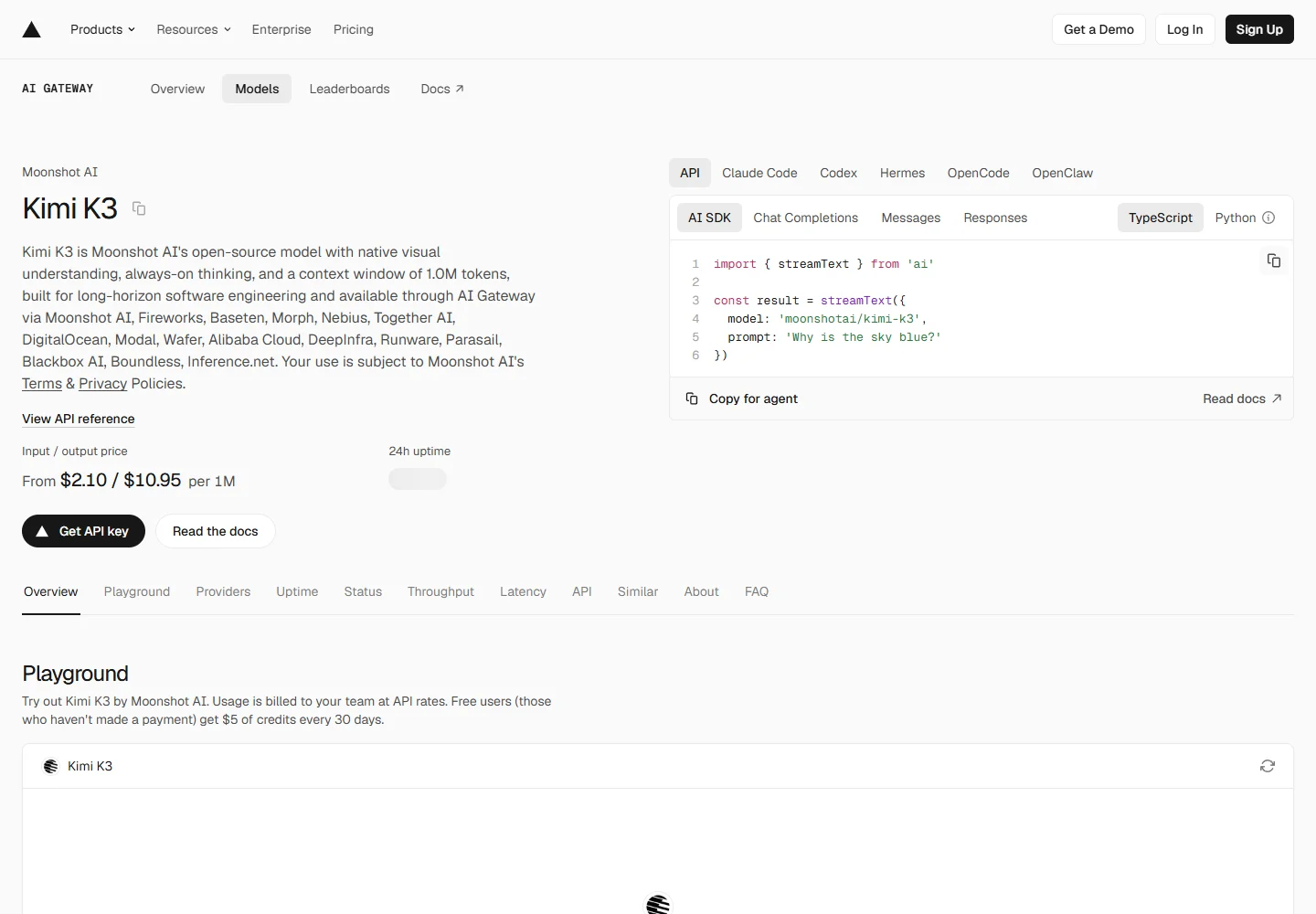Open the Enterprise page
Viewport: 1316px width, 914px height.
[281, 29]
